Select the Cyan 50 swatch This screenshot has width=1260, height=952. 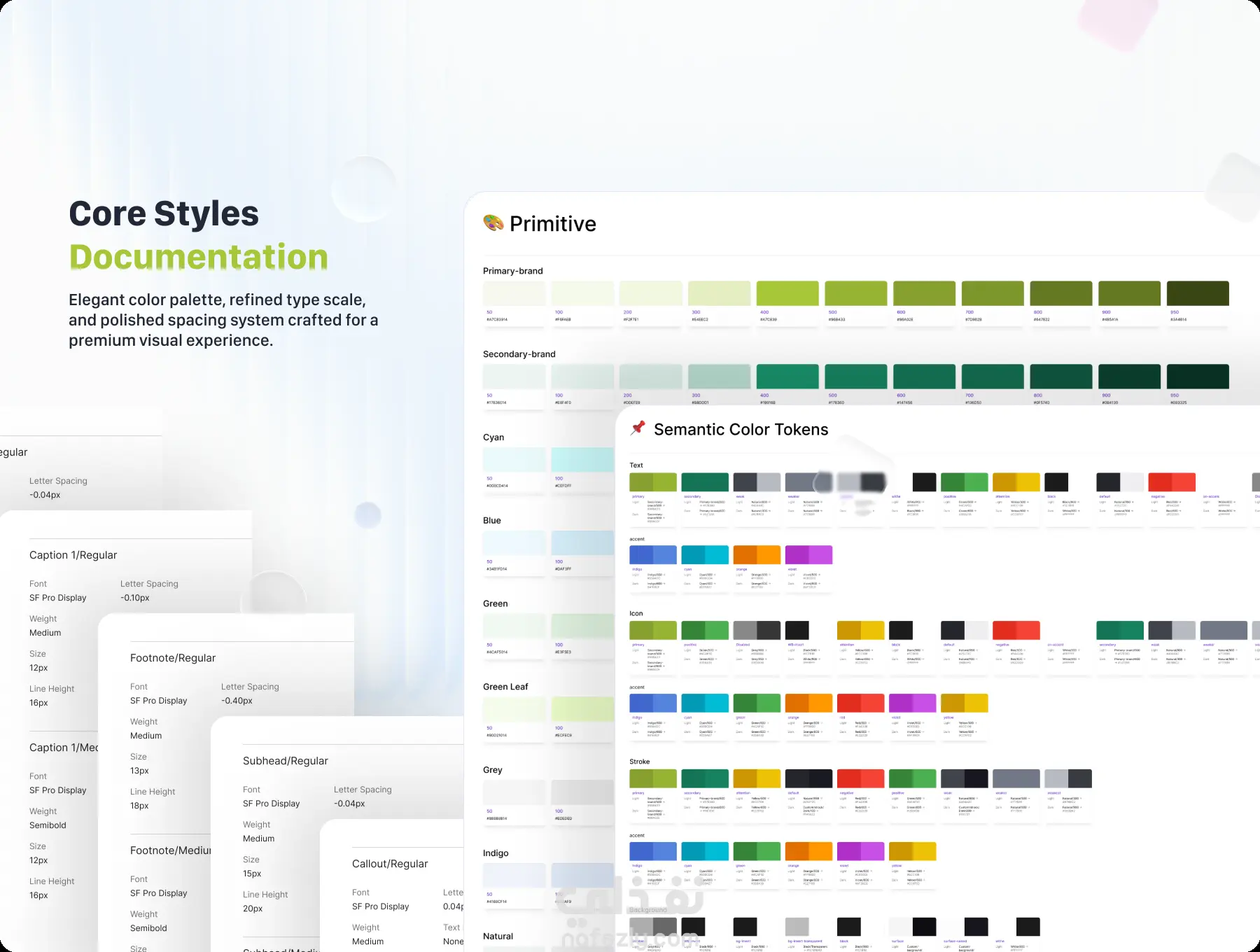coord(514,460)
